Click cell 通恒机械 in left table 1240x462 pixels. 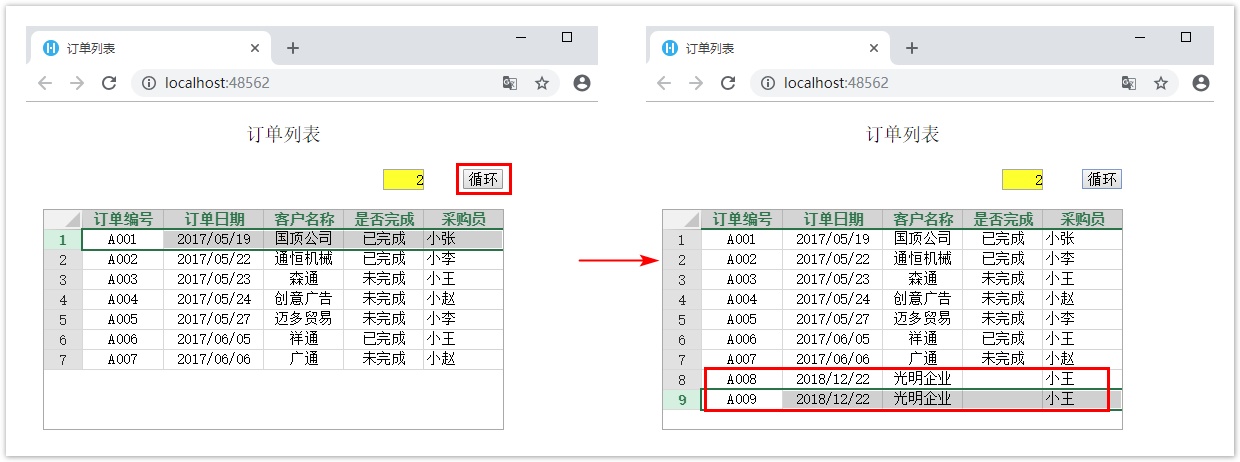point(303,259)
